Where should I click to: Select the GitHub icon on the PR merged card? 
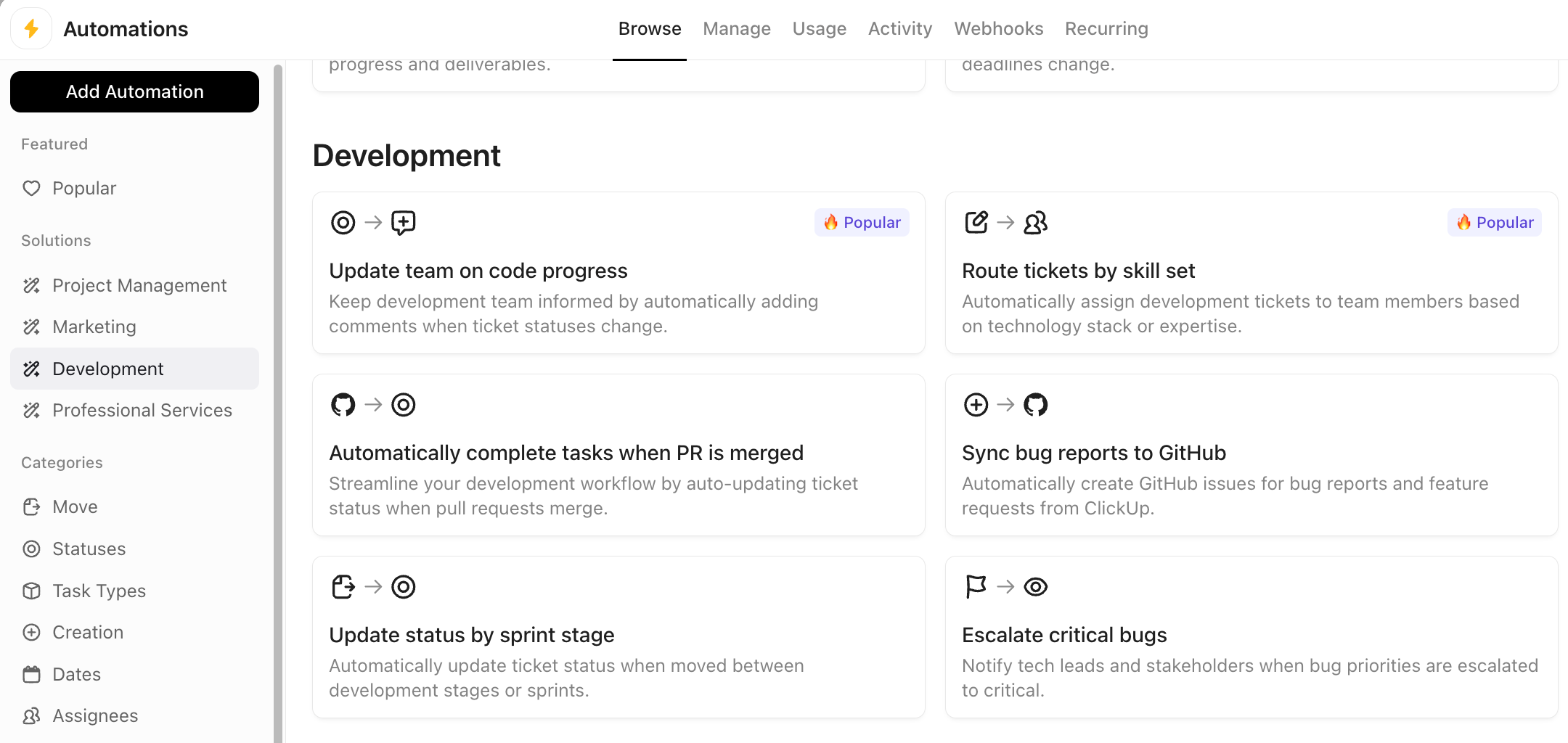click(x=343, y=405)
